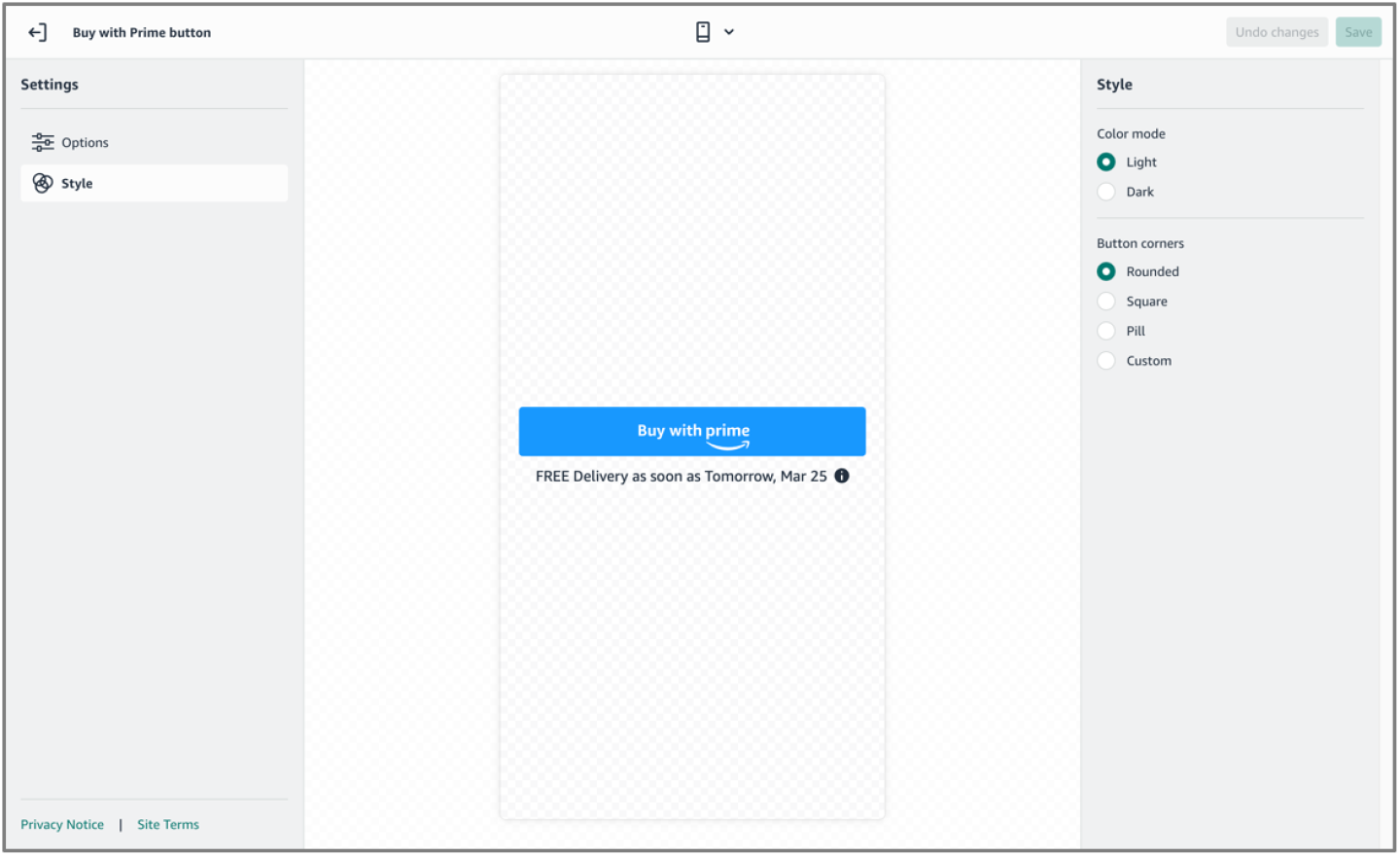Enable Custom button corners
Image resolution: width=1400 pixels, height=856 pixels.
pos(1105,360)
